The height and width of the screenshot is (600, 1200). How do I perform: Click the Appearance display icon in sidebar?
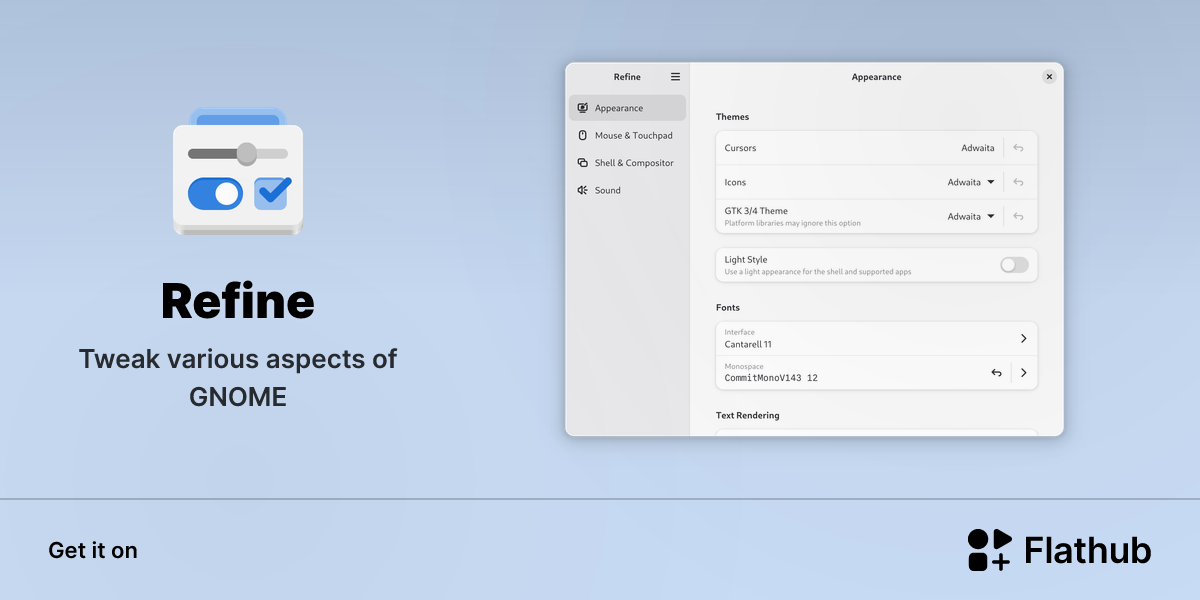tap(582, 108)
